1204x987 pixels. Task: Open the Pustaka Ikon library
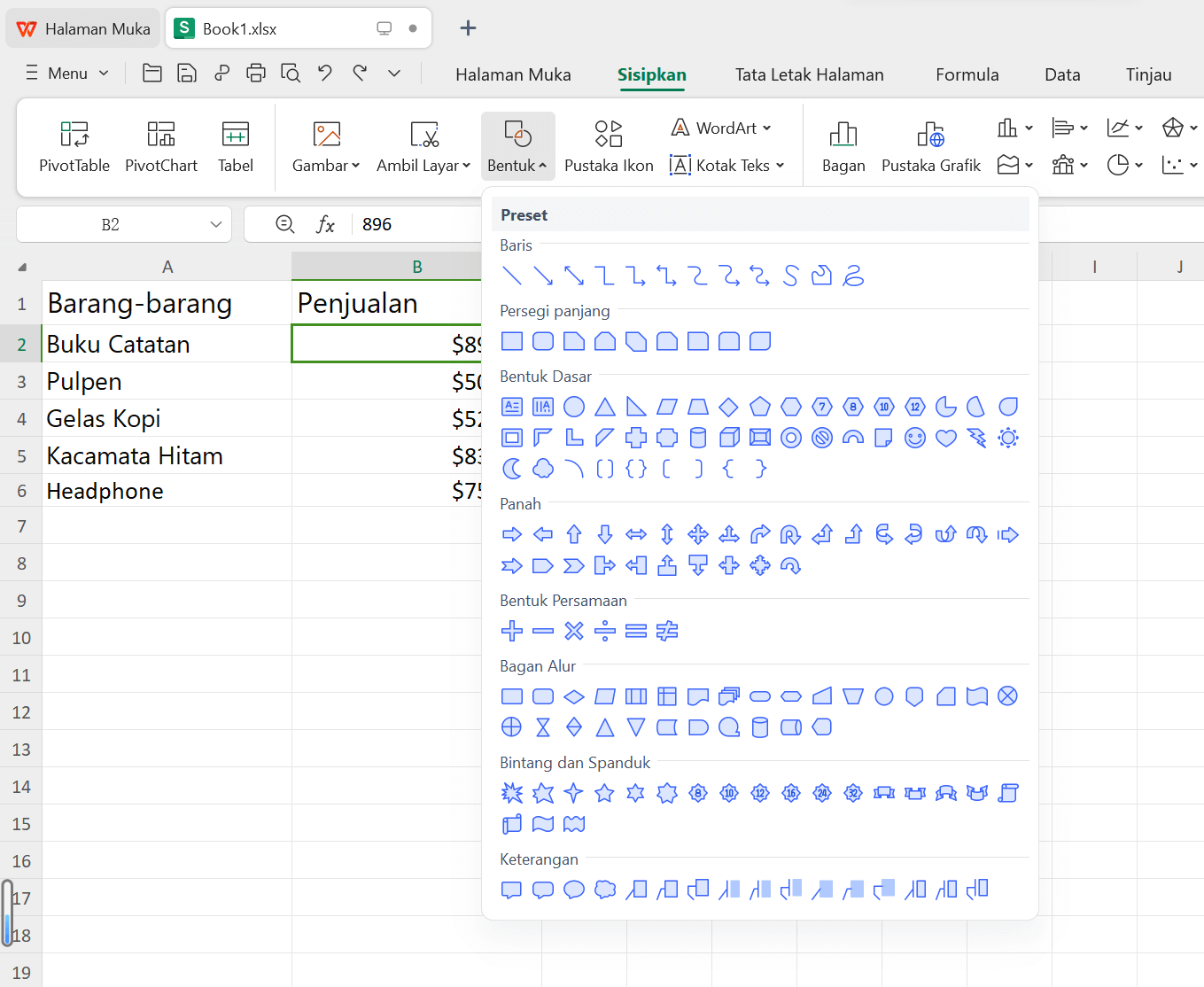pyautogui.click(x=609, y=146)
